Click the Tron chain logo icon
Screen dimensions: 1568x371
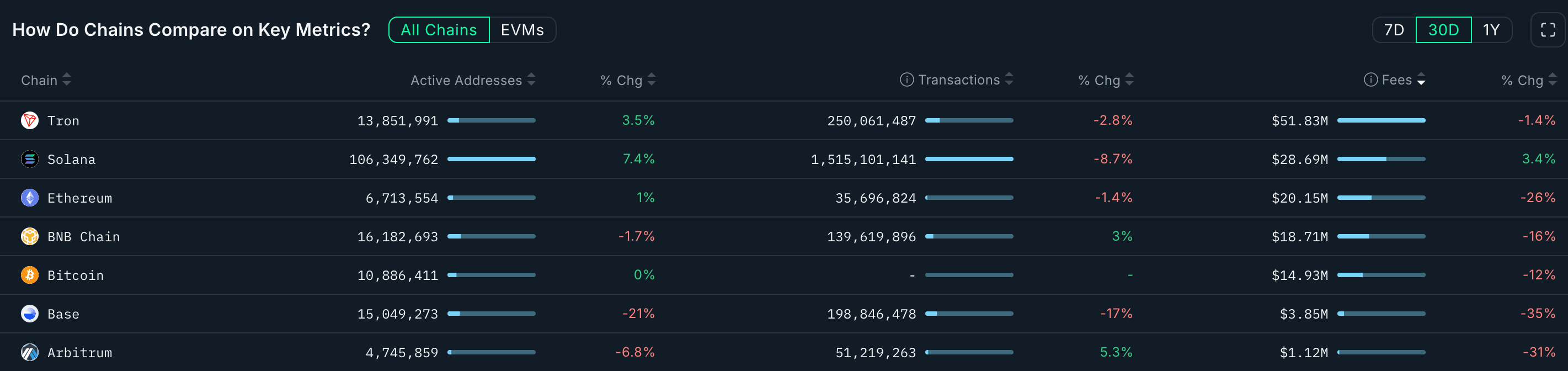pyautogui.click(x=29, y=120)
